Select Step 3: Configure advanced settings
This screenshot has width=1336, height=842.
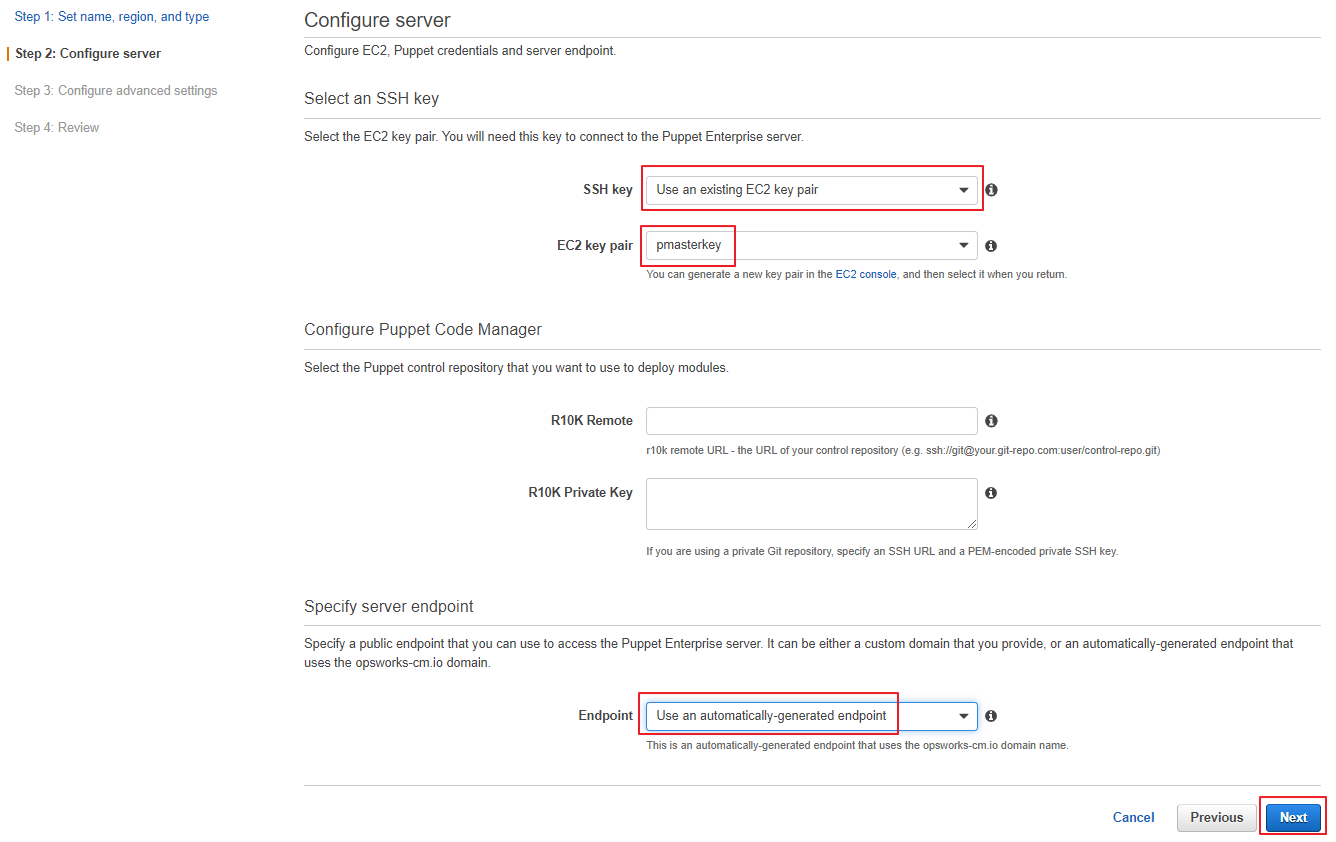(116, 91)
